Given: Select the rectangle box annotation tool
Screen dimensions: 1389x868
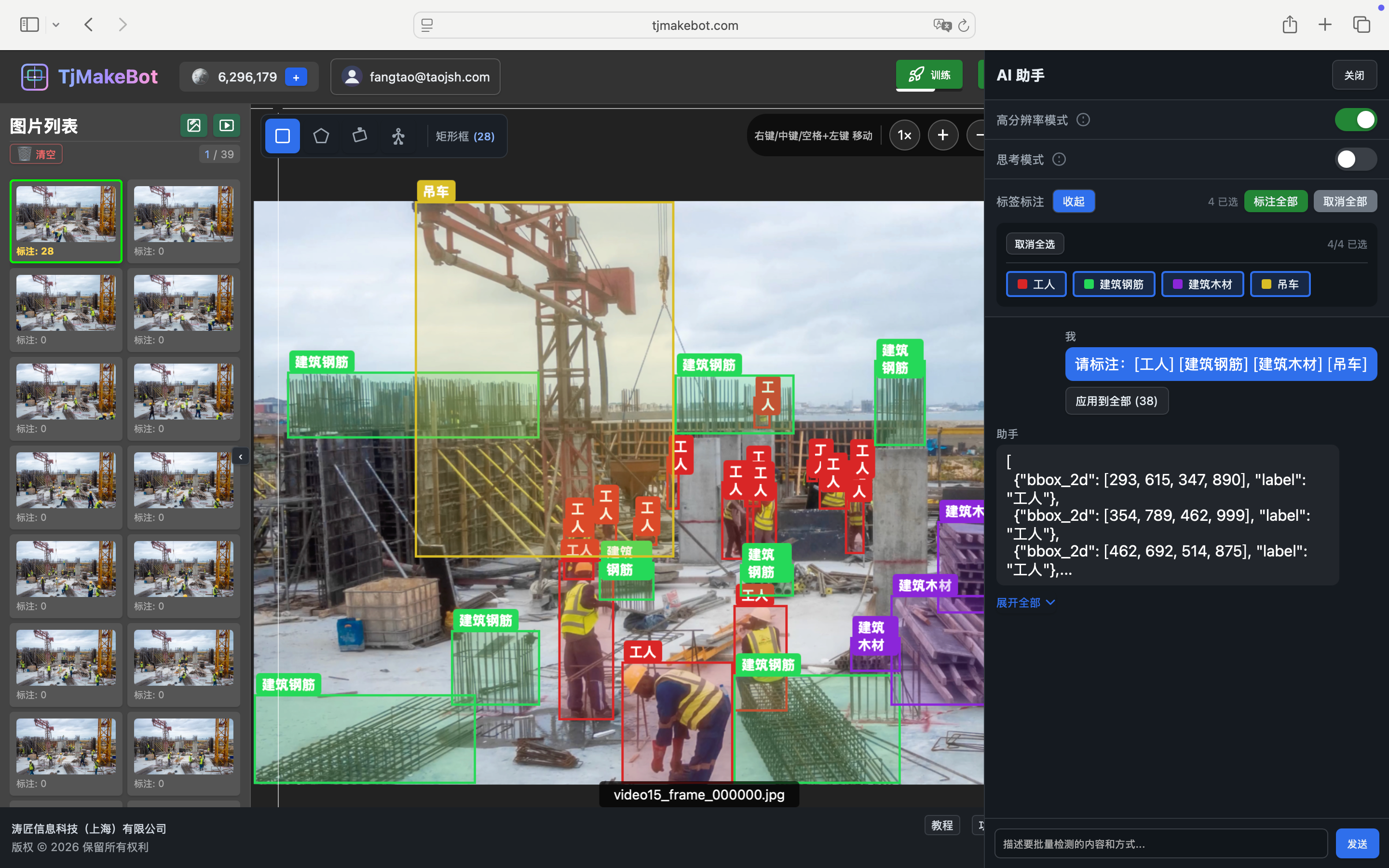Looking at the screenshot, I should click(x=283, y=136).
